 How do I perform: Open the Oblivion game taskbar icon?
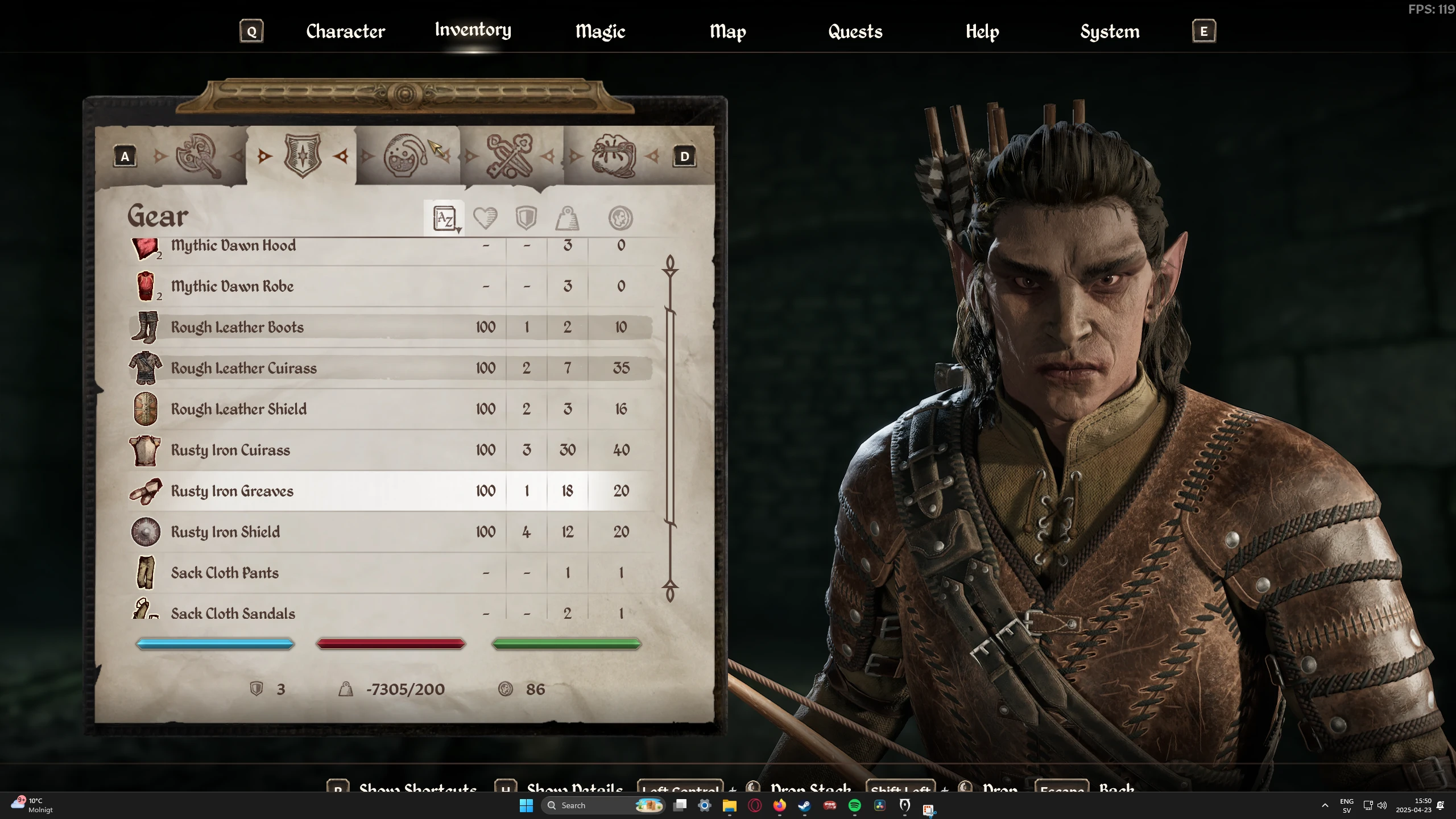(x=904, y=805)
